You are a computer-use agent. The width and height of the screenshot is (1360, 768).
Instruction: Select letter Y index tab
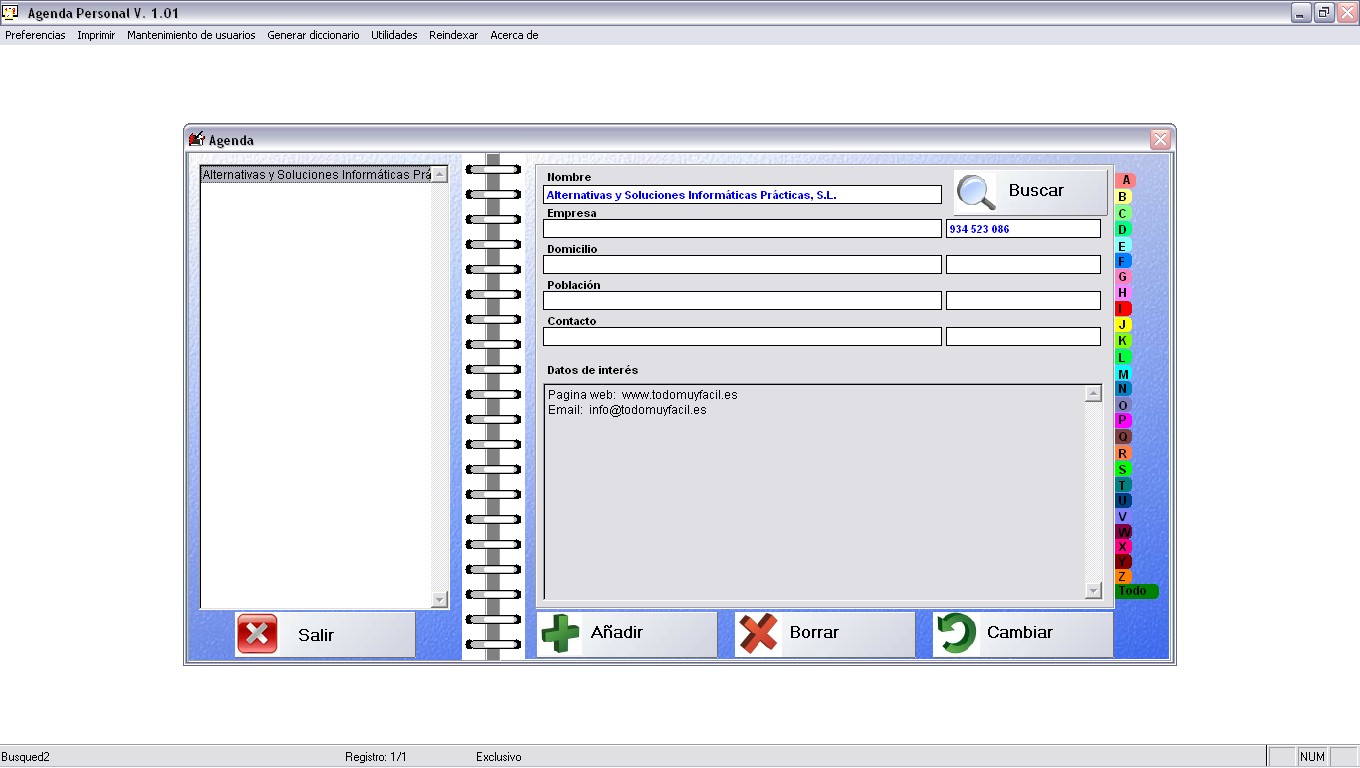(1123, 562)
